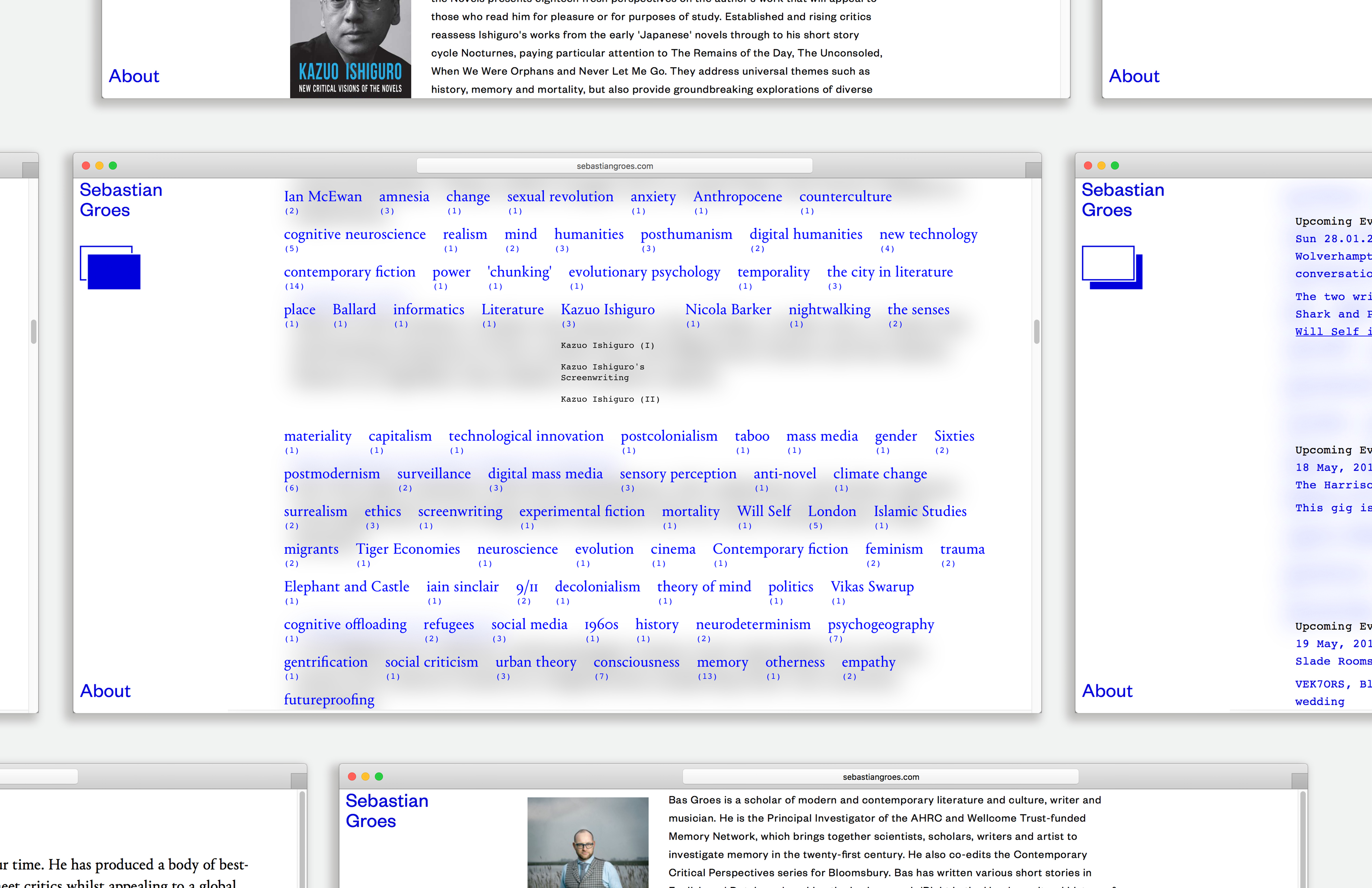Click the sebastiangroes.com address bar in center window
Image resolution: width=1372 pixels, height=888 pixels.
[614, 166]
